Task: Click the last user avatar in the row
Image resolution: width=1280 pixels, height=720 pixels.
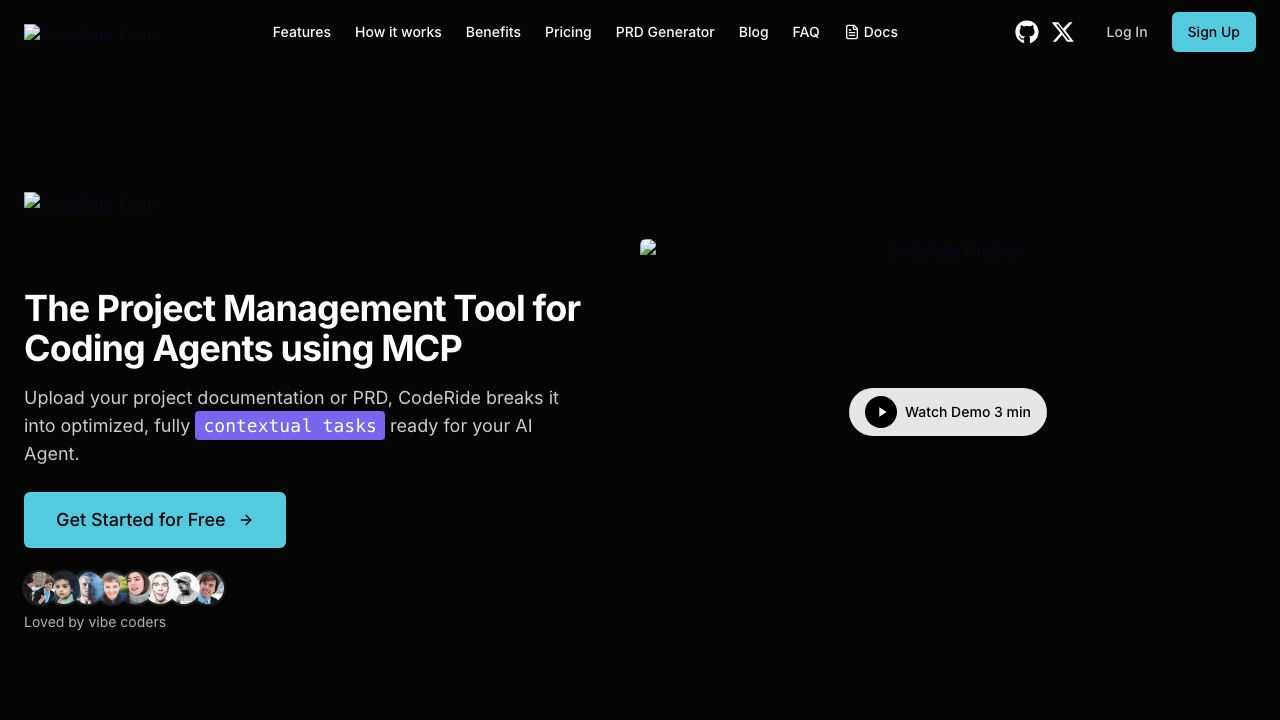Action: point(208,588)
